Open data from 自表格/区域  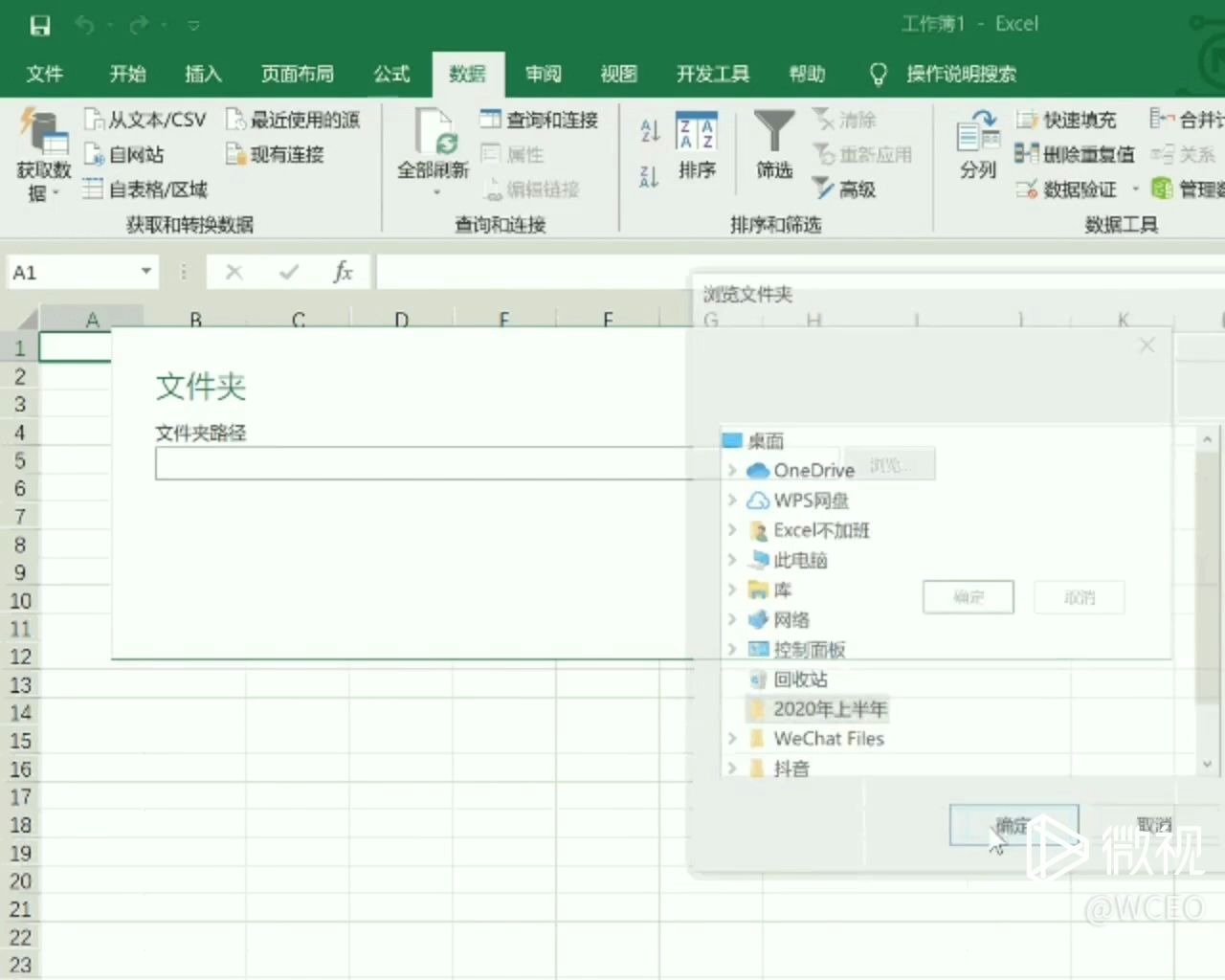(x=95, y=189)
